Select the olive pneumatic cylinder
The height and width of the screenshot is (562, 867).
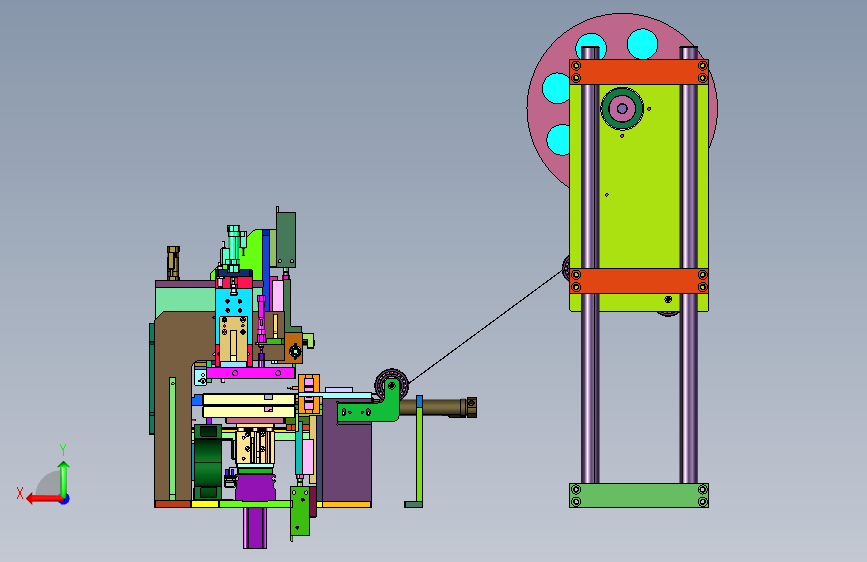437,408
